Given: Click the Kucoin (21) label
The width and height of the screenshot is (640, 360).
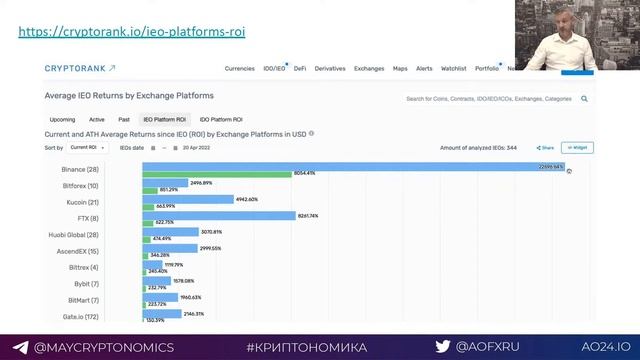Looking at the screenshot, I should pyautogui.click(x=82, y=202).
